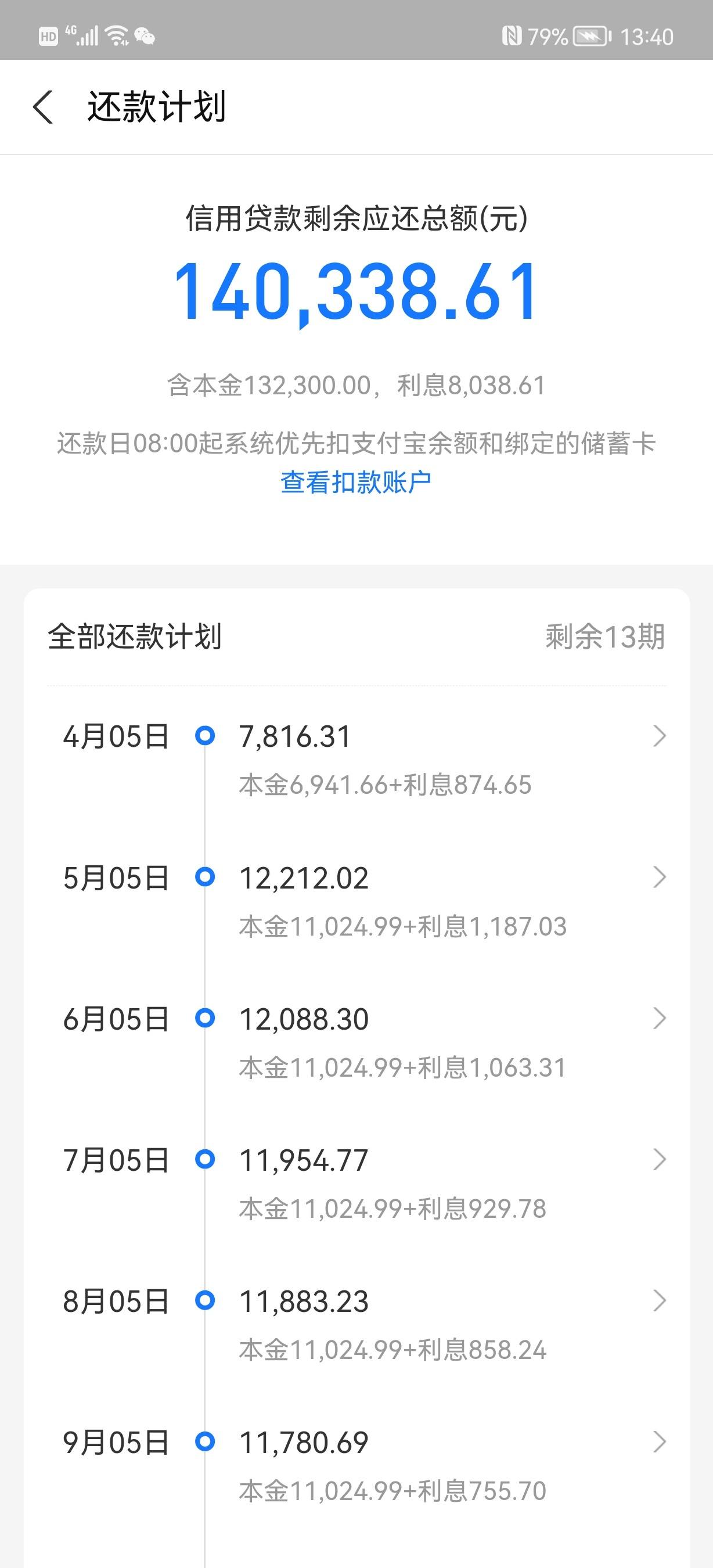Open the 12,212.02 repayment entry

365,900
